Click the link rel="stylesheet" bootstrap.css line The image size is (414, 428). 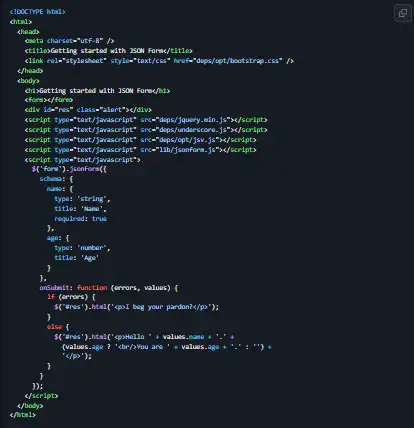(x=159, y=61)
